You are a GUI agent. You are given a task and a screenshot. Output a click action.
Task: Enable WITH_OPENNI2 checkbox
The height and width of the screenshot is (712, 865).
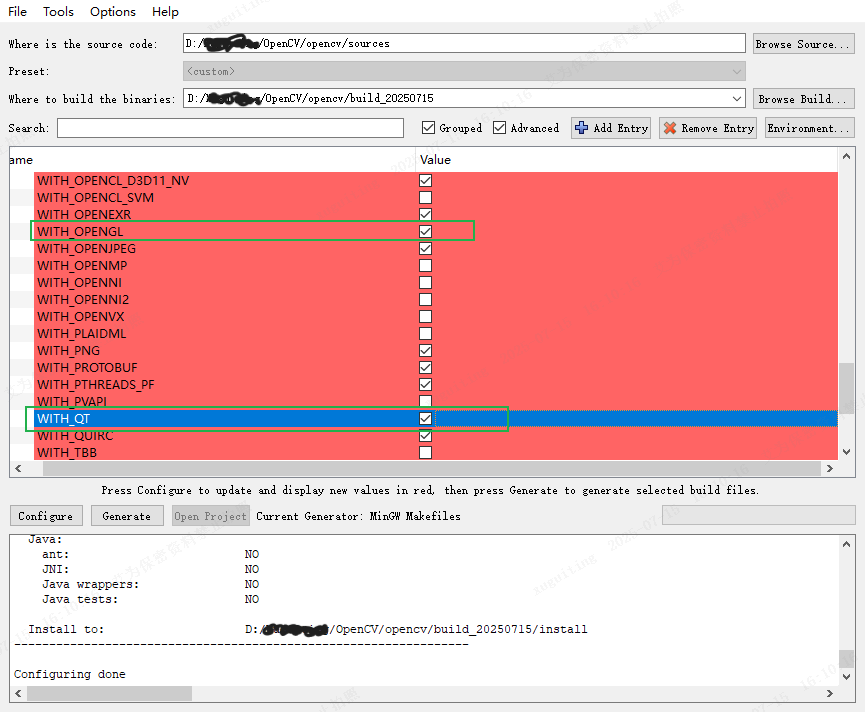click(x=425, y=299)
